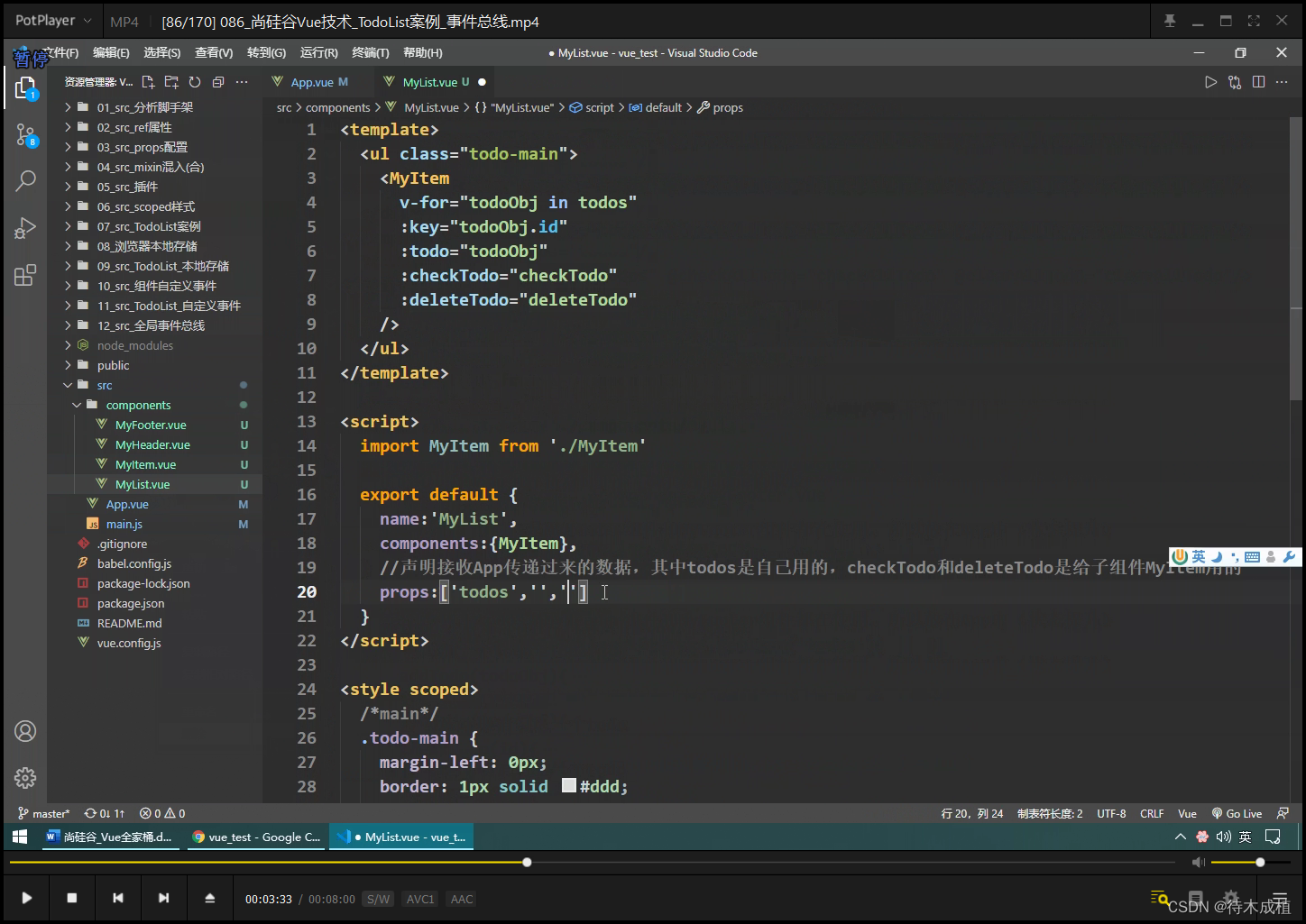Collapse all folders in explorer
Image resolution: width=1306 pixels, height=924 pixels.
tap(218, 82)
